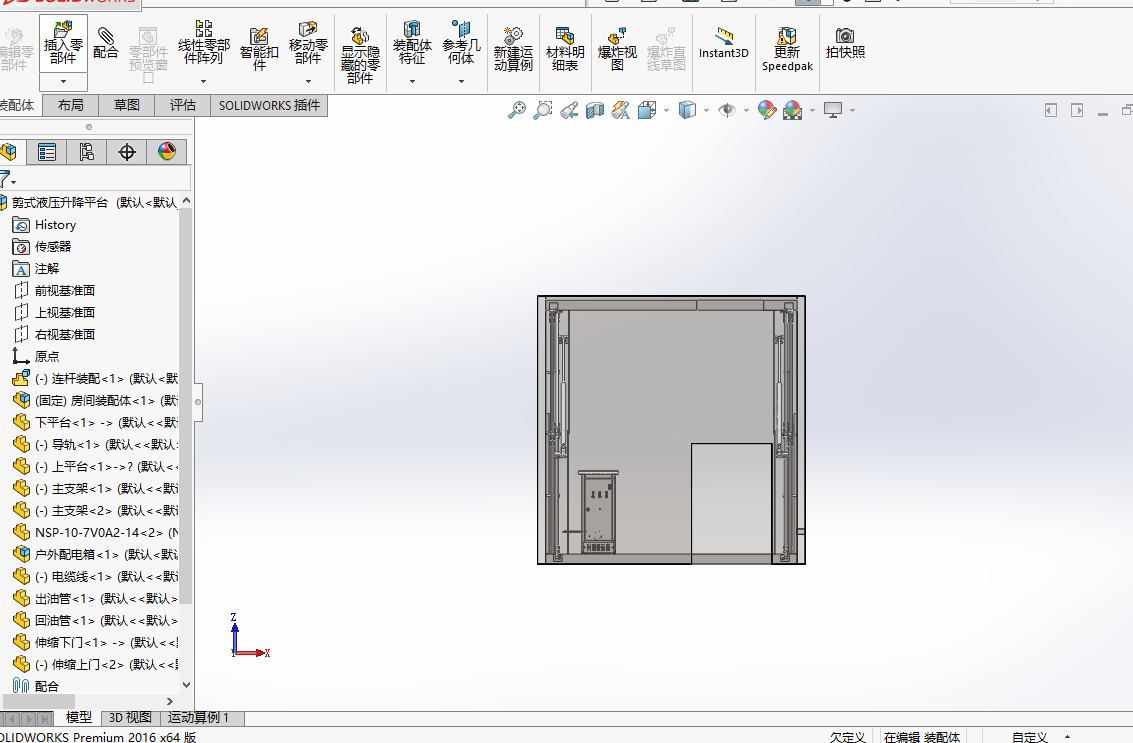This screenshot has height=743, width=1133.
Task: Open Assembly Features (装配体特征)
Action: point(412,43)
